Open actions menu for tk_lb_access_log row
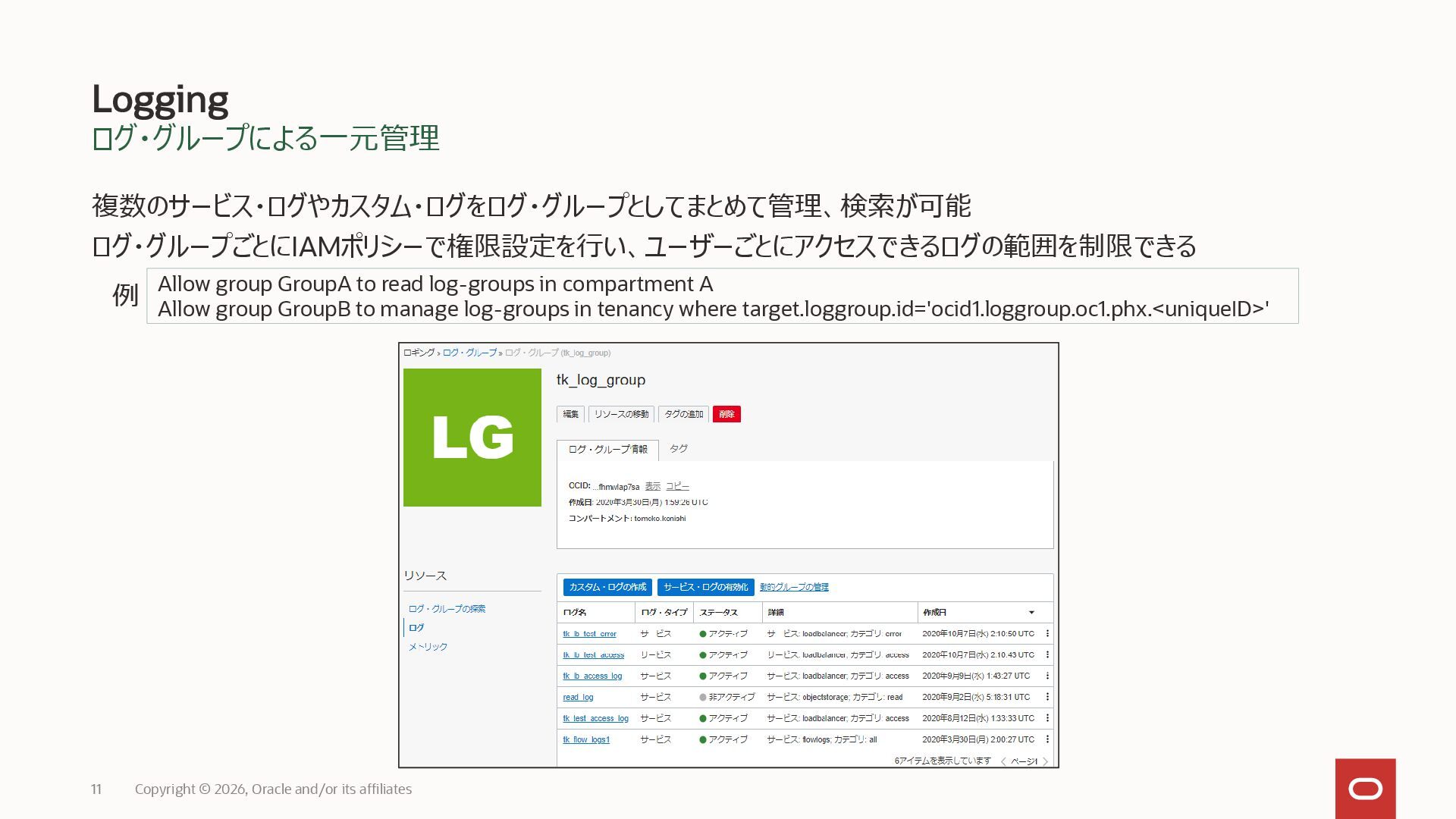Image resolution: width=1456 pixels, height=819 pixels. pyautogui.click(x=1047, y=676)
